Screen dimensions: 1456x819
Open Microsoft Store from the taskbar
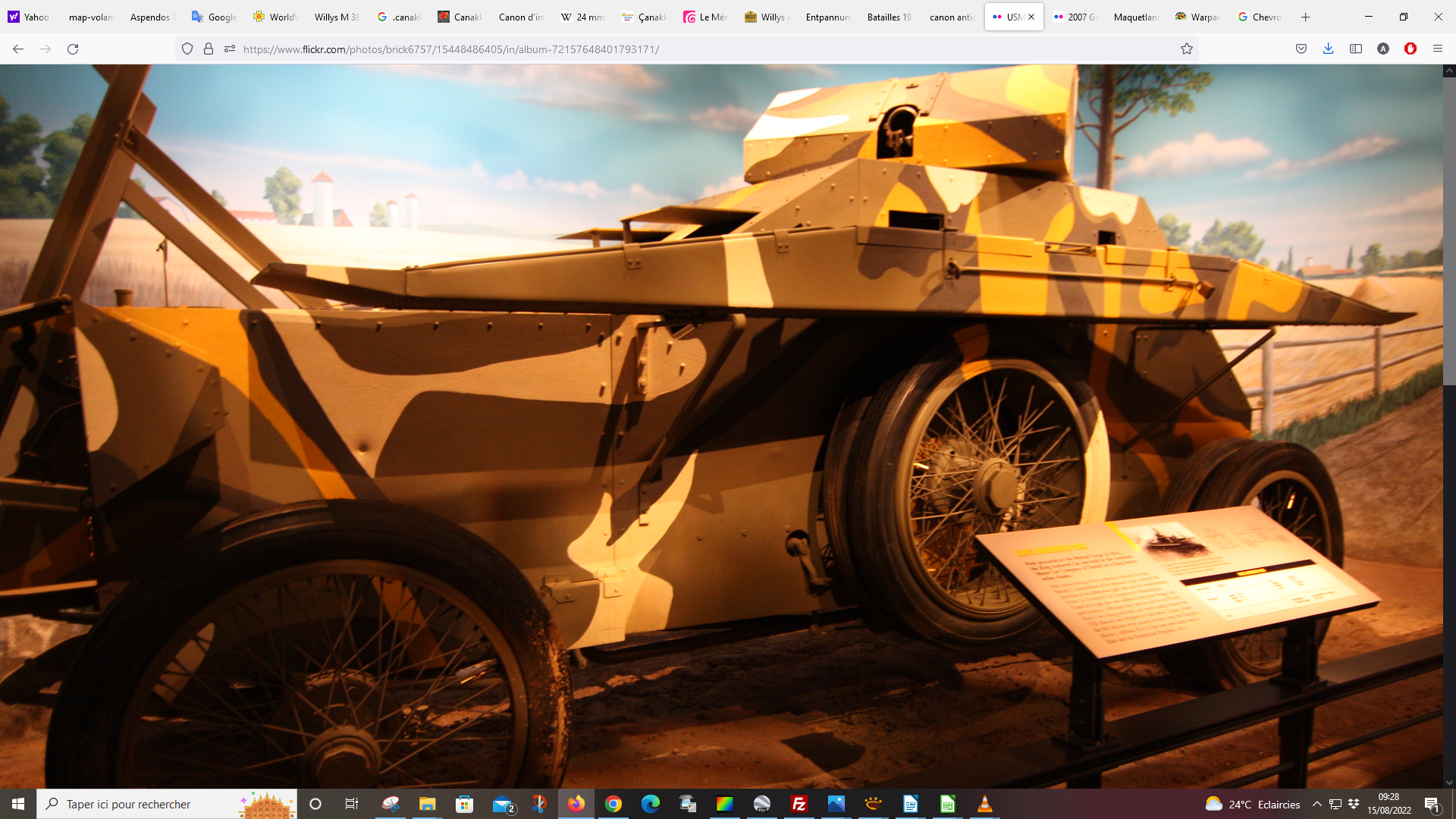(464, 804)
